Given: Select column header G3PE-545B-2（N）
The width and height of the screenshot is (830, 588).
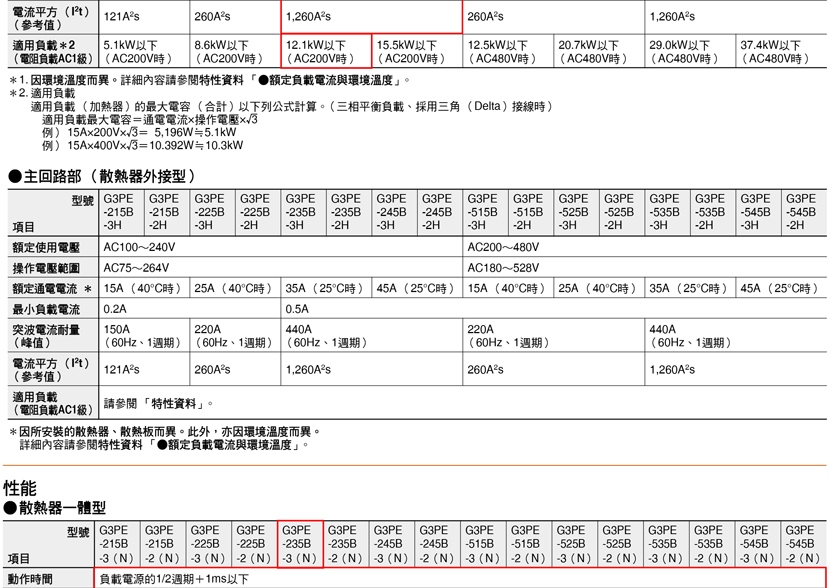Looking at the screenshot, I should [x=804, y=545].
